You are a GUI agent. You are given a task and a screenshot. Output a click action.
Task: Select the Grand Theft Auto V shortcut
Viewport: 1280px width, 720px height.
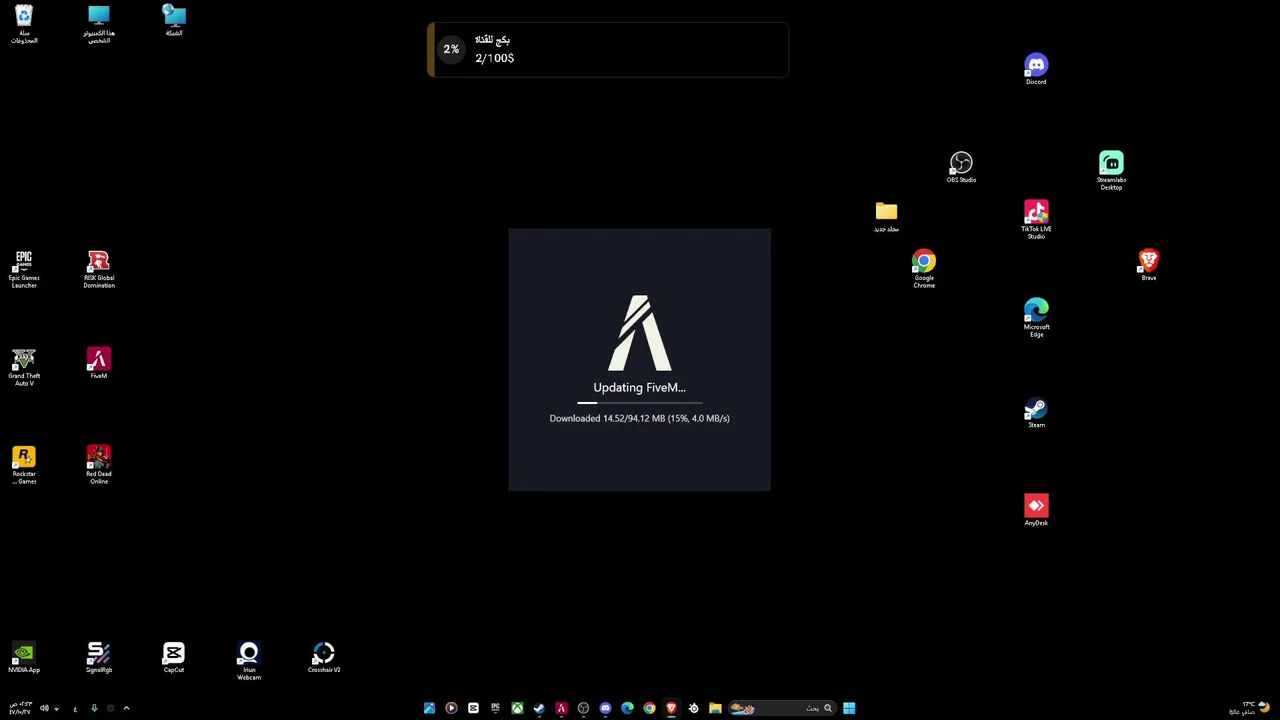coord(24,367)
